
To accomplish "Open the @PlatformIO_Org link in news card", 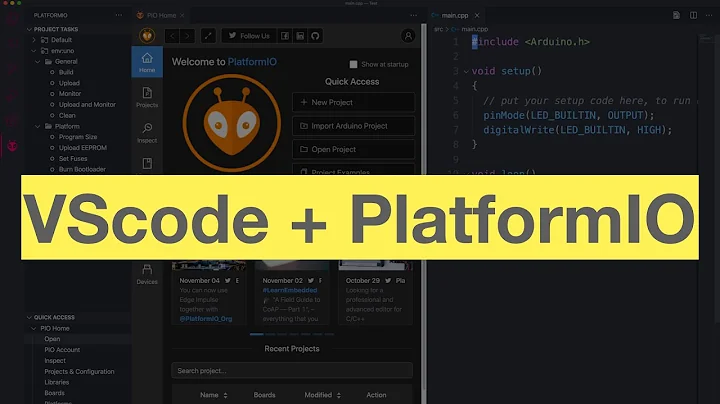I will coord(206,319).
